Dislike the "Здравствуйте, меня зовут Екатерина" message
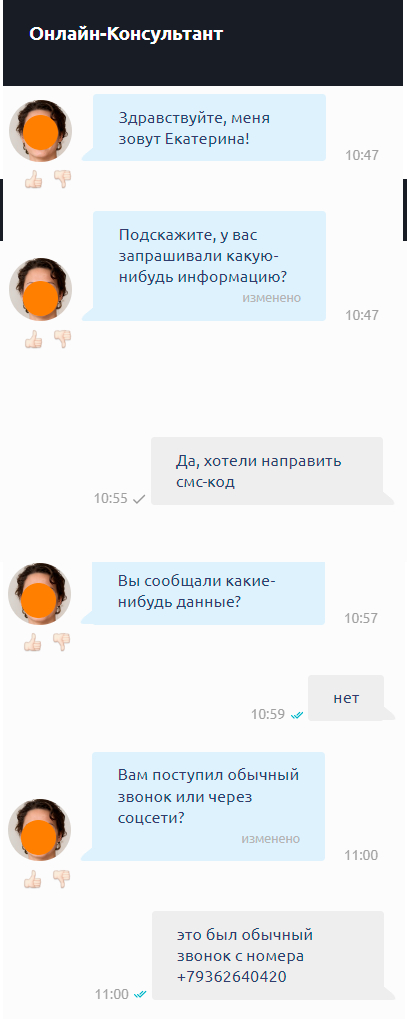This screenshot has width=407, height=1019. point(62,179)
